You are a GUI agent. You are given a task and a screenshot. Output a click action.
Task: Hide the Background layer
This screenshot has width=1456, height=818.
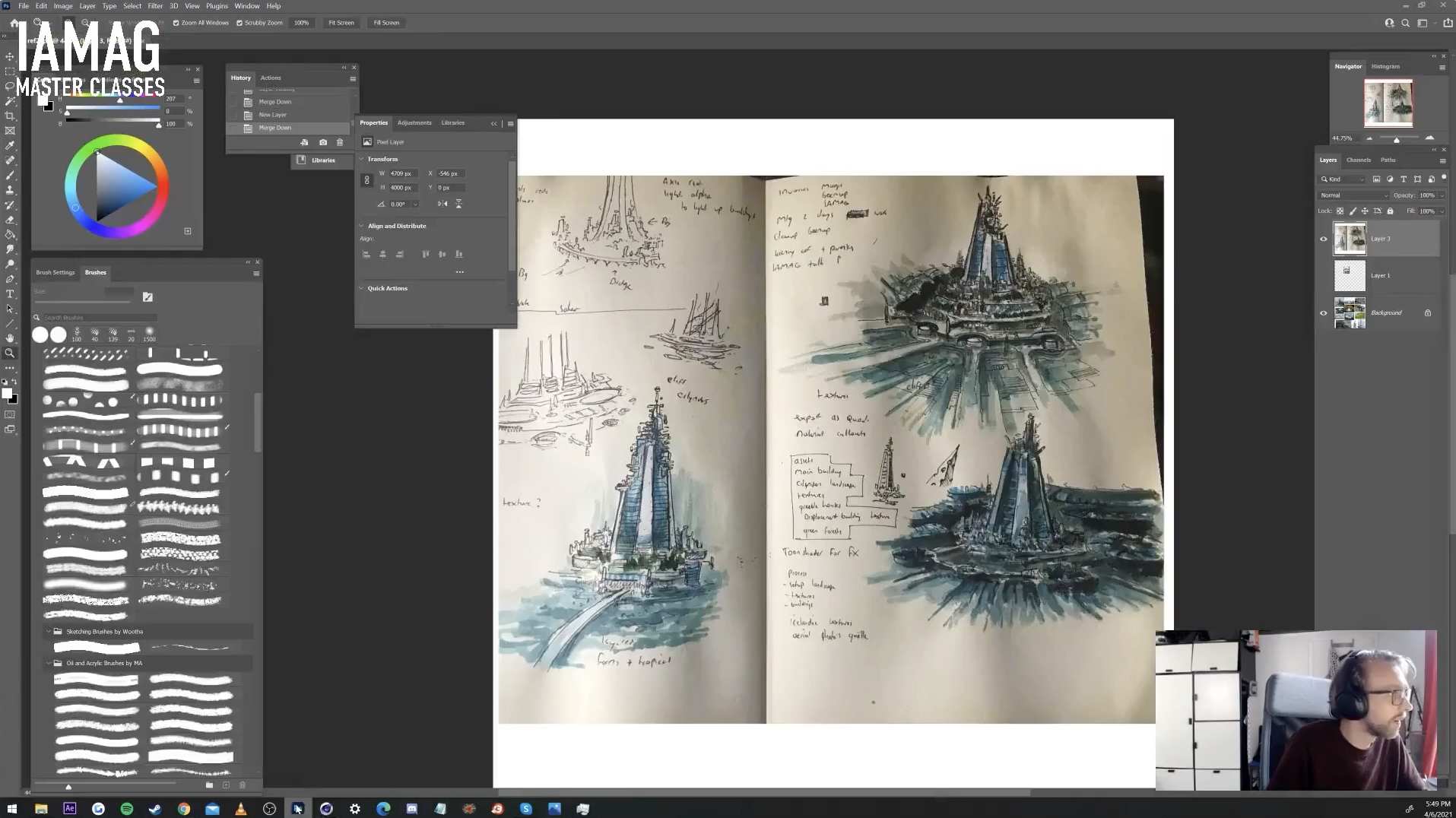1323,312
